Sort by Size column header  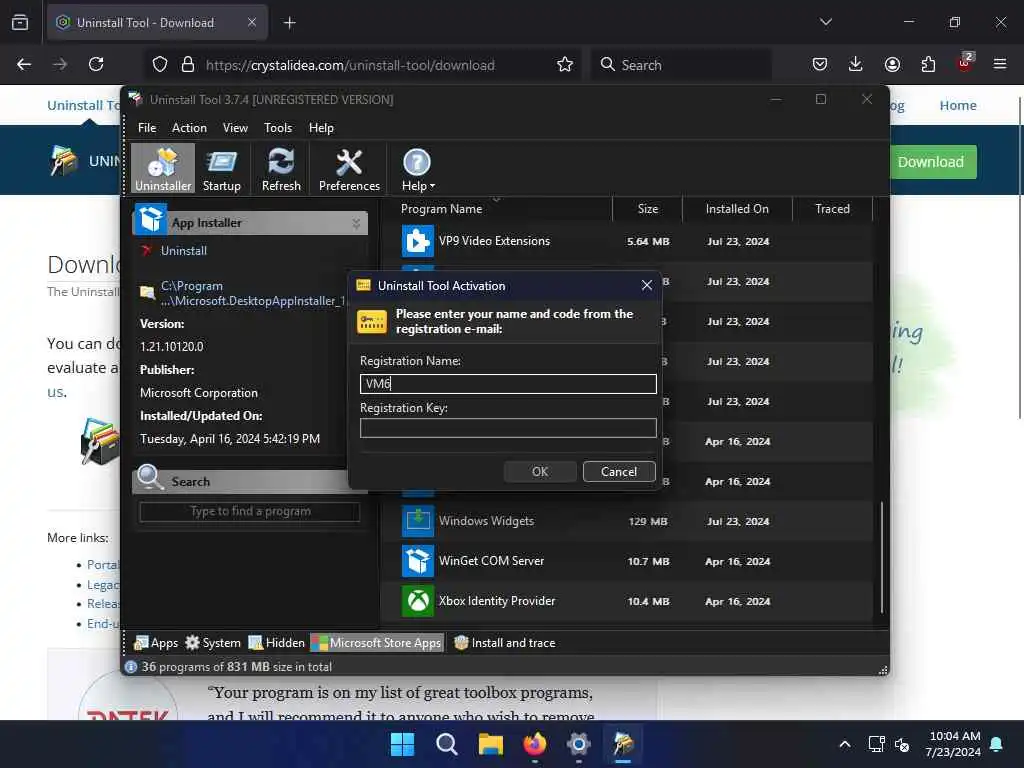[647, 209]
